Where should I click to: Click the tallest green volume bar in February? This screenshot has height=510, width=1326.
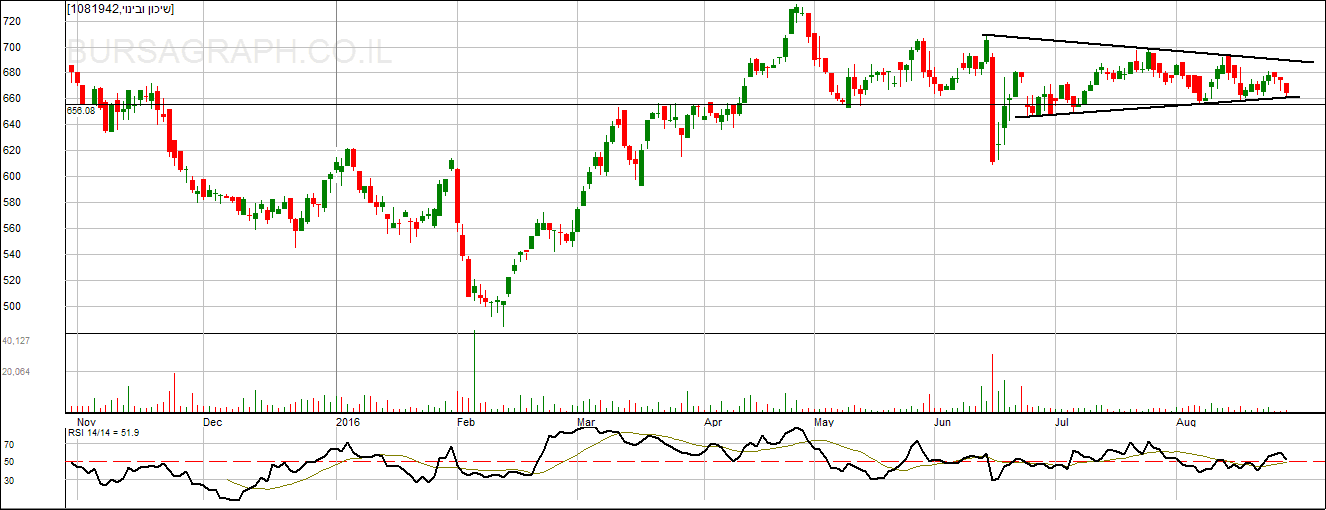click(474, 370)
